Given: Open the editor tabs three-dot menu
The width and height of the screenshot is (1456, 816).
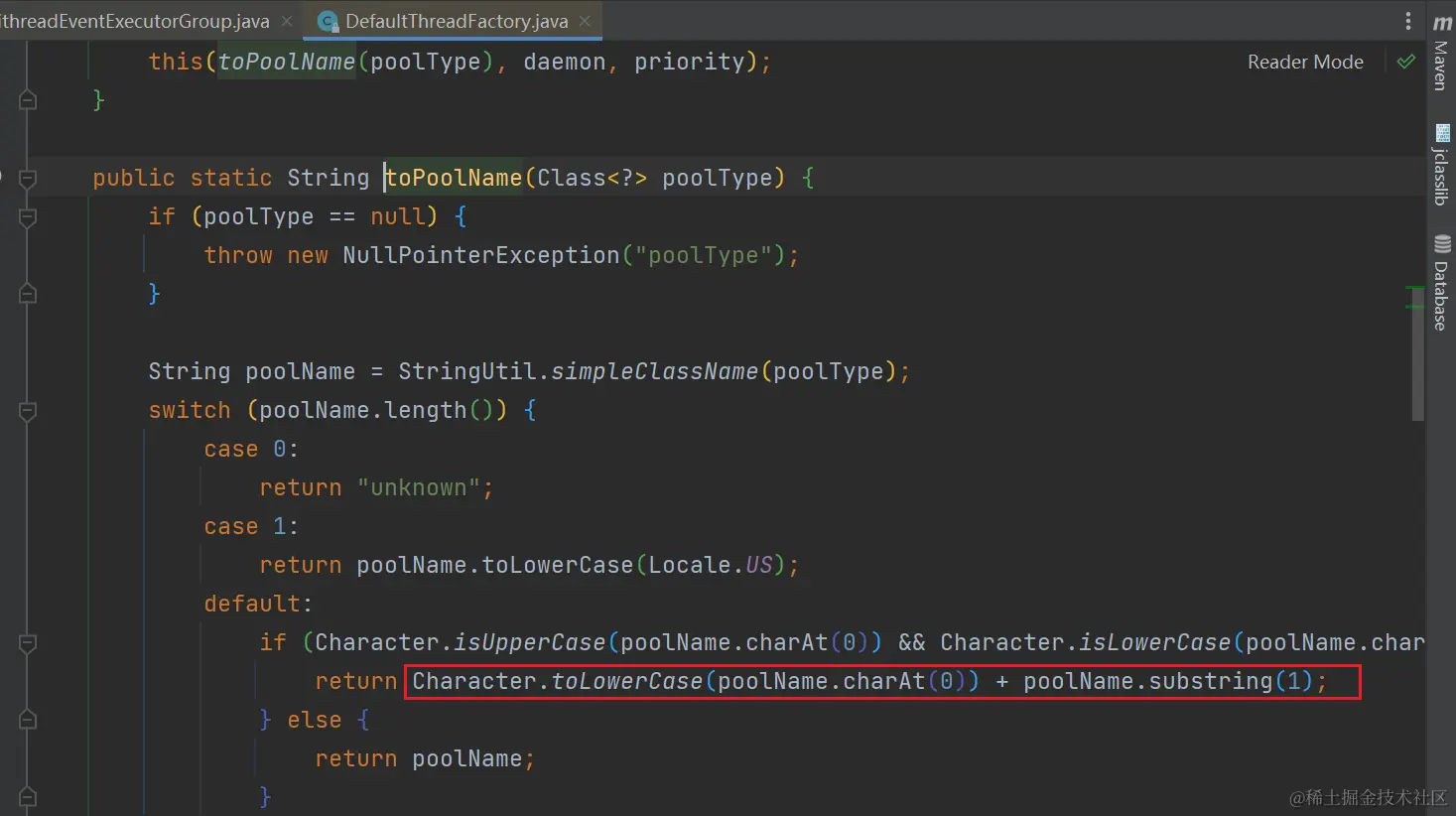Looking at the screenshot, I should pyautogui.click(x=1407, y=21).
